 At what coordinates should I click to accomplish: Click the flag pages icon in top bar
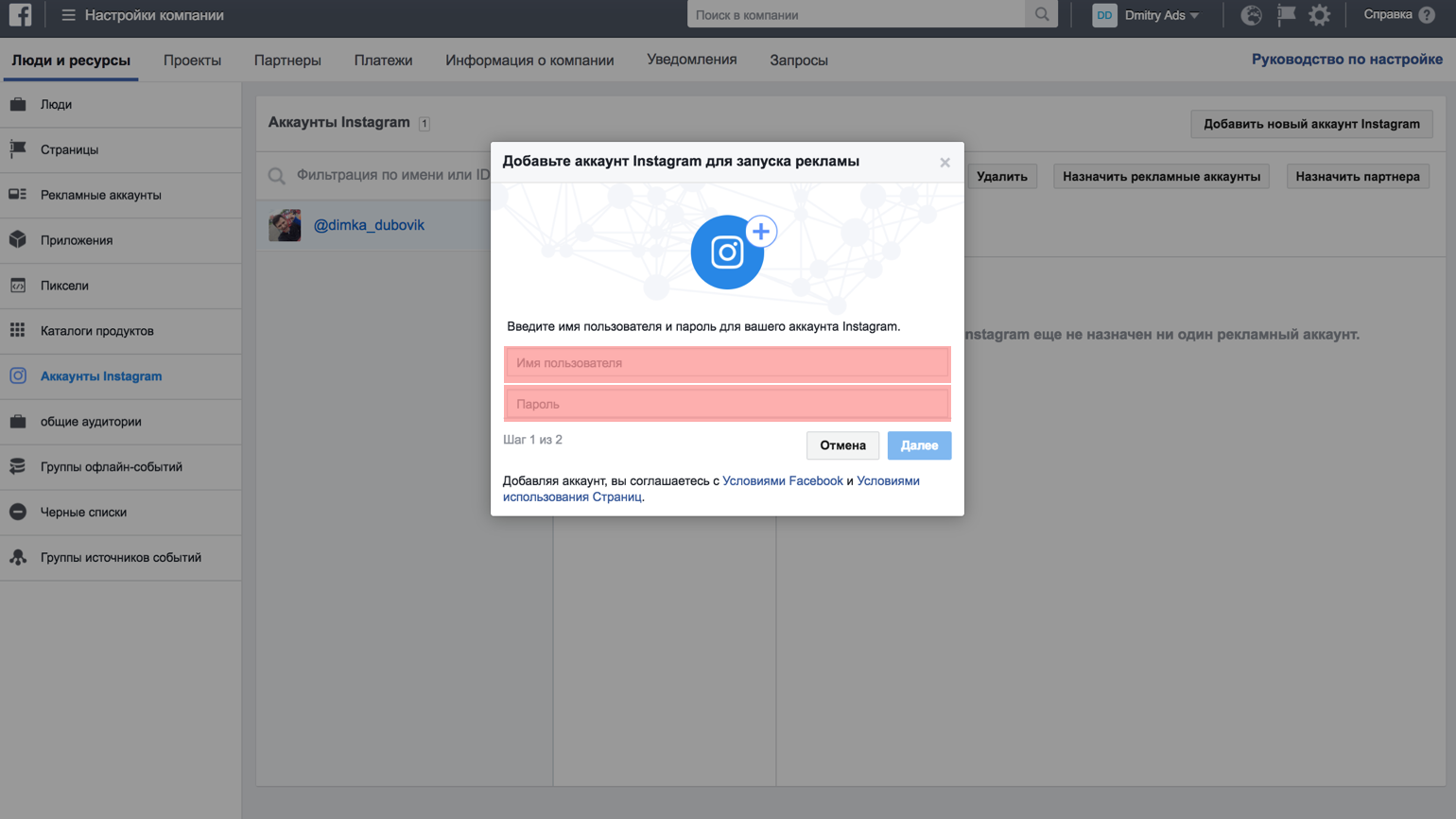point(1286,15)
